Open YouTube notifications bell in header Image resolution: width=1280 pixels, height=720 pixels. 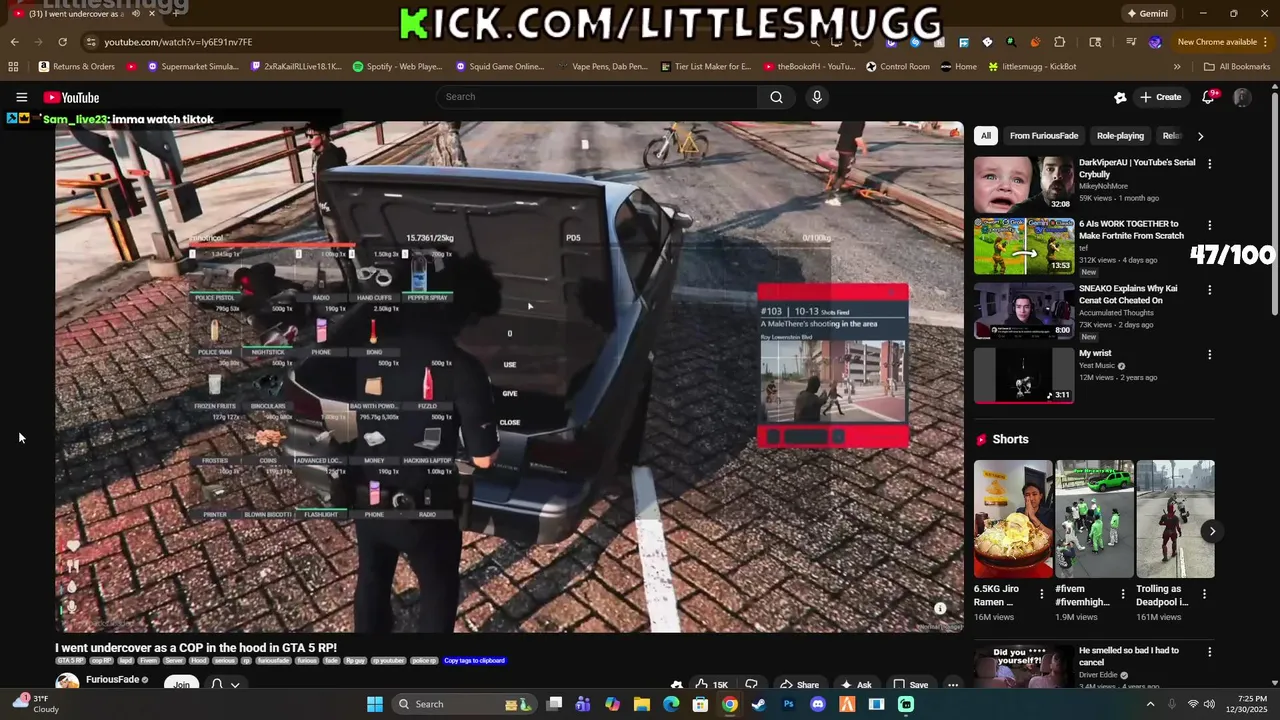coord(1209,97)
